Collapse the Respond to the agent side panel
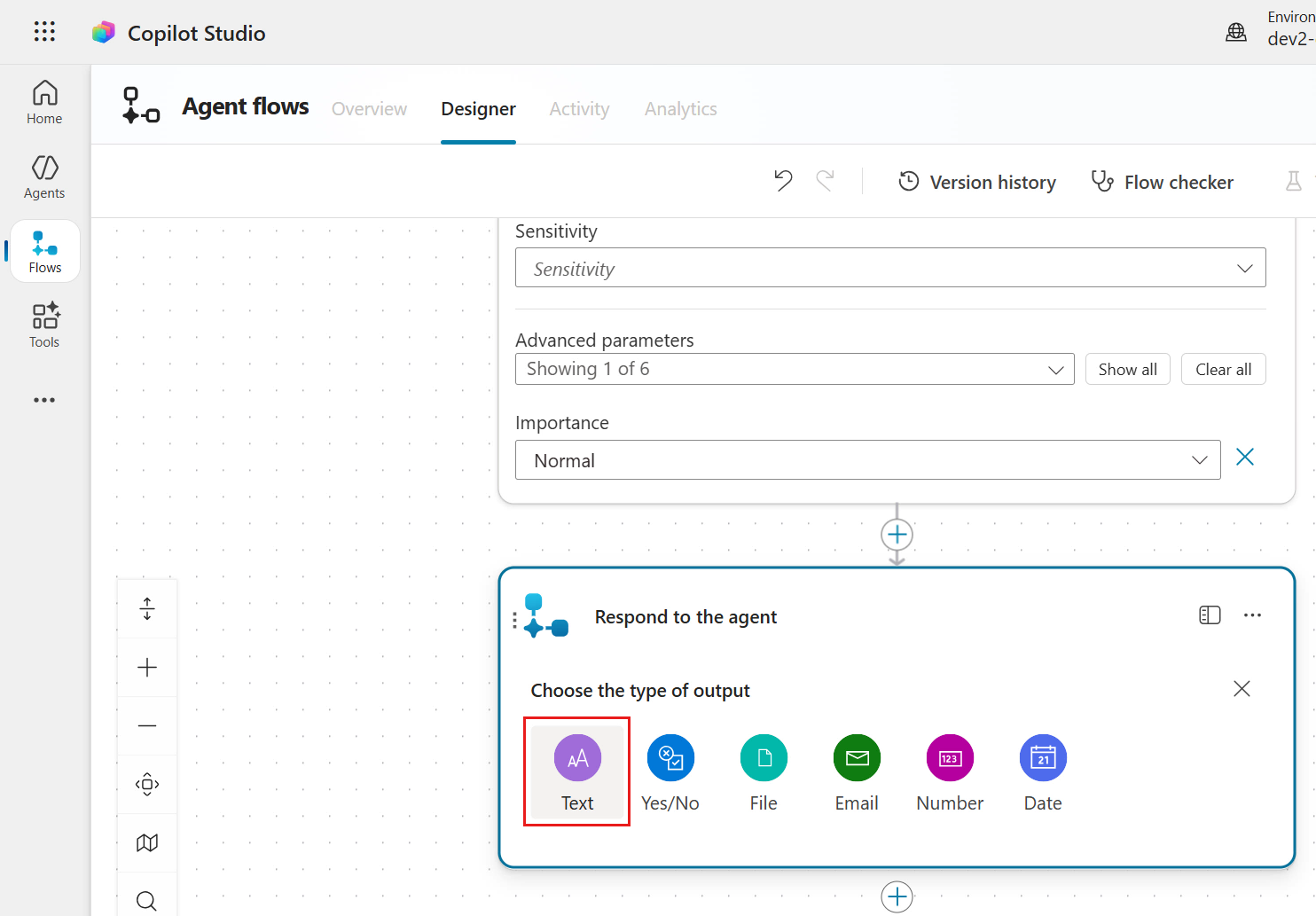Image resolution: width=1316 pixels, height=916 pixels. coord(1210,615)
